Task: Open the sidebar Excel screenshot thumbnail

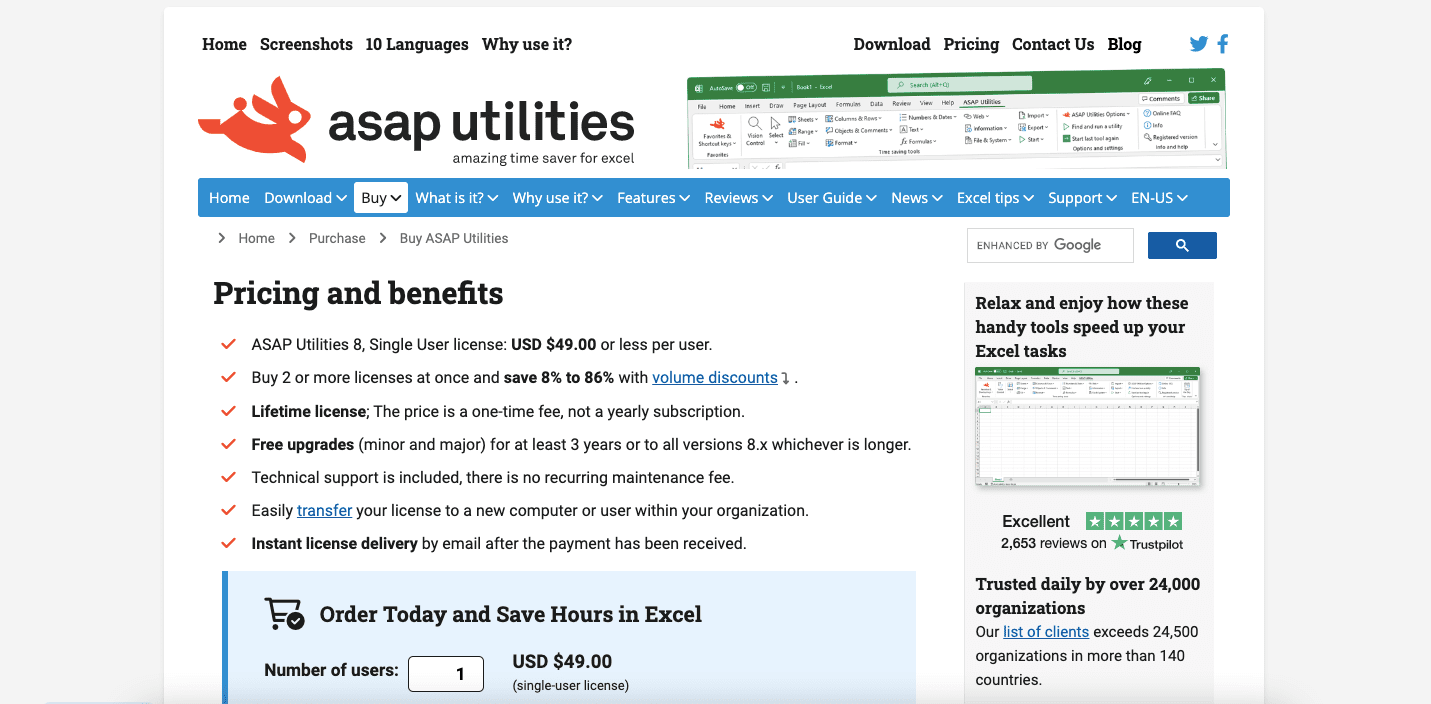Action: tap(1088, 427)
